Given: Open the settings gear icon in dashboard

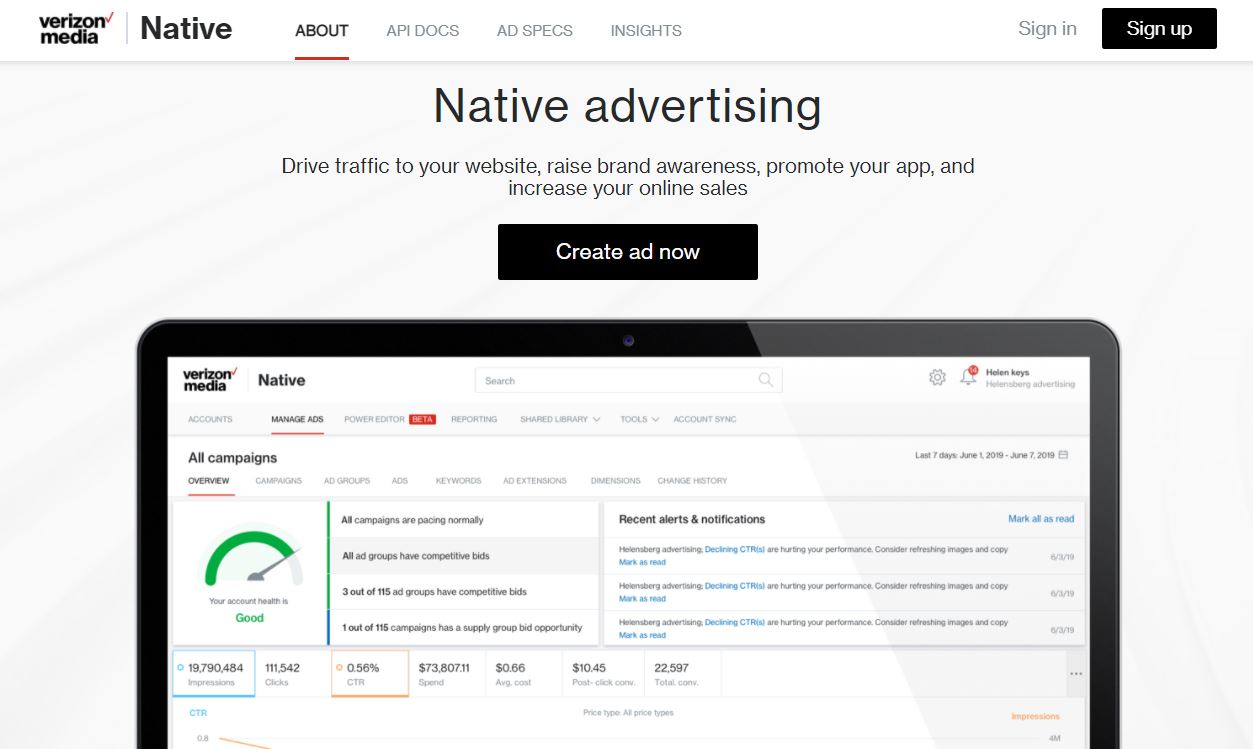Looking at the screenshot, I should tap(937, 377).
